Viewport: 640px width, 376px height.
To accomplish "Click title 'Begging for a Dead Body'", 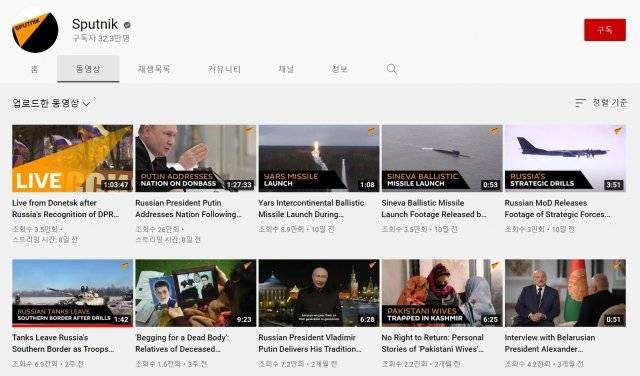I will (x=182, y=343).
